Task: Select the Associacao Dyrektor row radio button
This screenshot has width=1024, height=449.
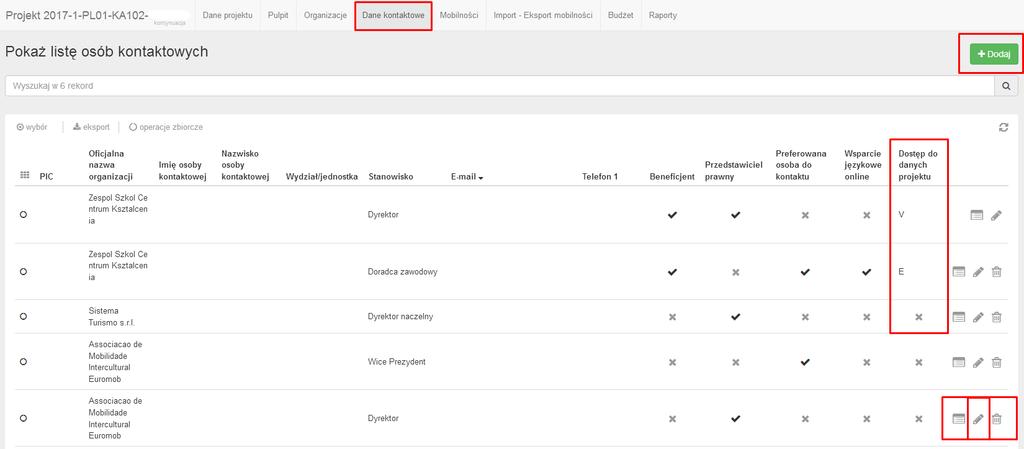Action: [24, 418]
